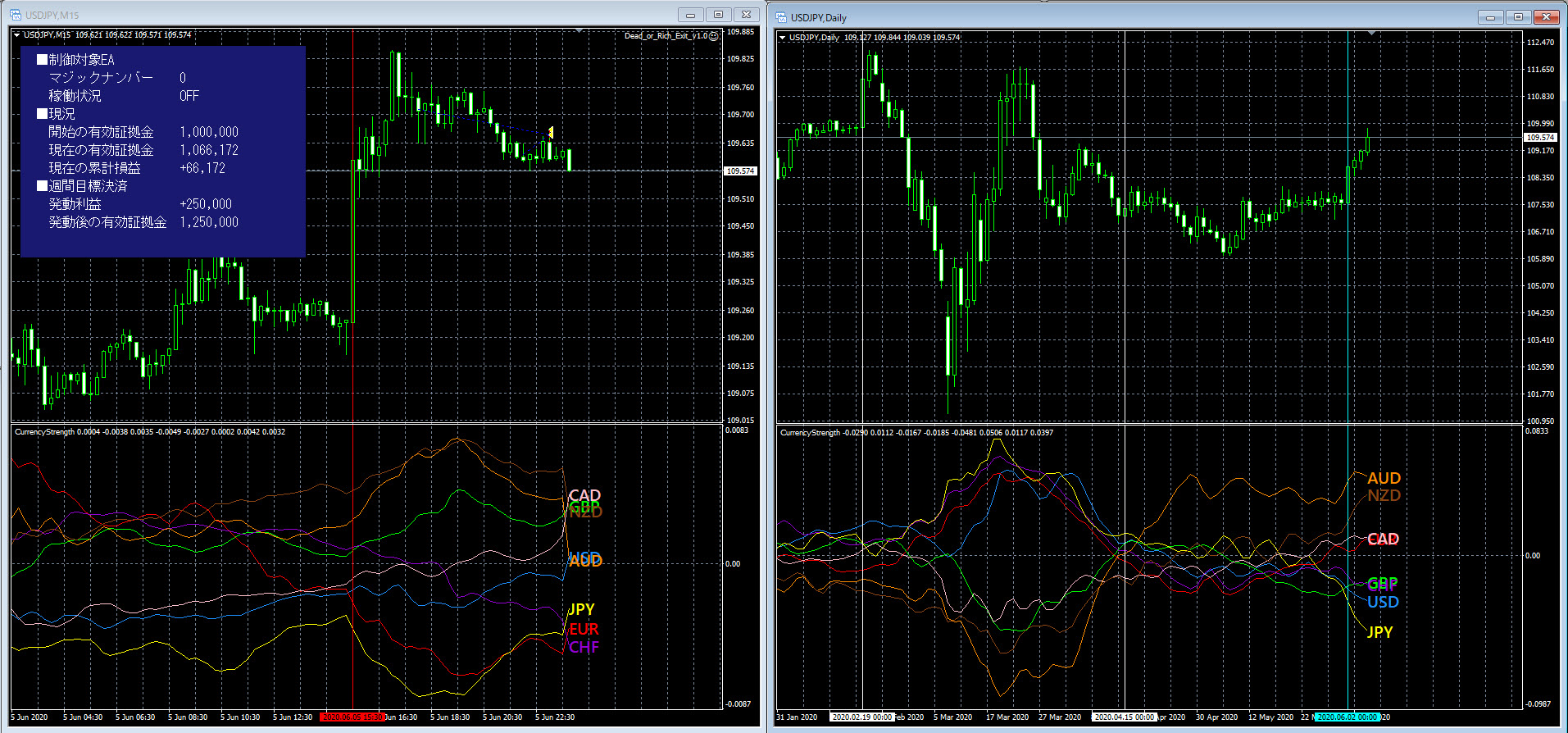Click the 発動利益 label
Image resolution: width=1568 pixels, height=733 pixels.
point(75,204)
